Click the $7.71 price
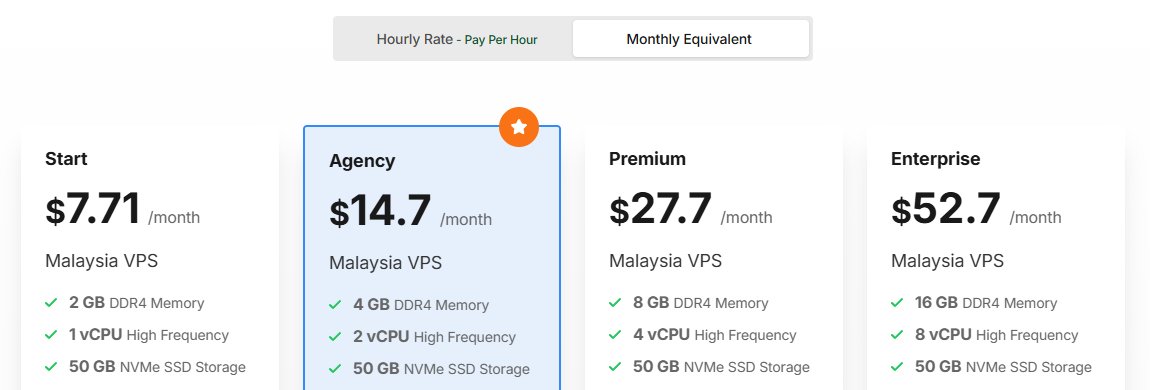The width and height of the screenshot is (1150, 390). [x=93, y=209]
